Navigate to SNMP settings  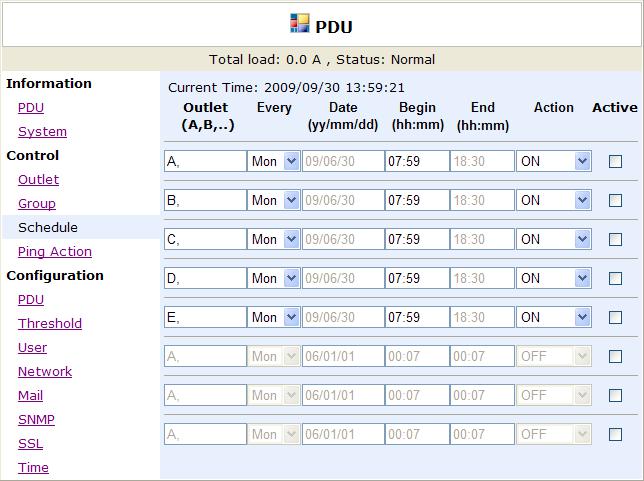(36, 419)
